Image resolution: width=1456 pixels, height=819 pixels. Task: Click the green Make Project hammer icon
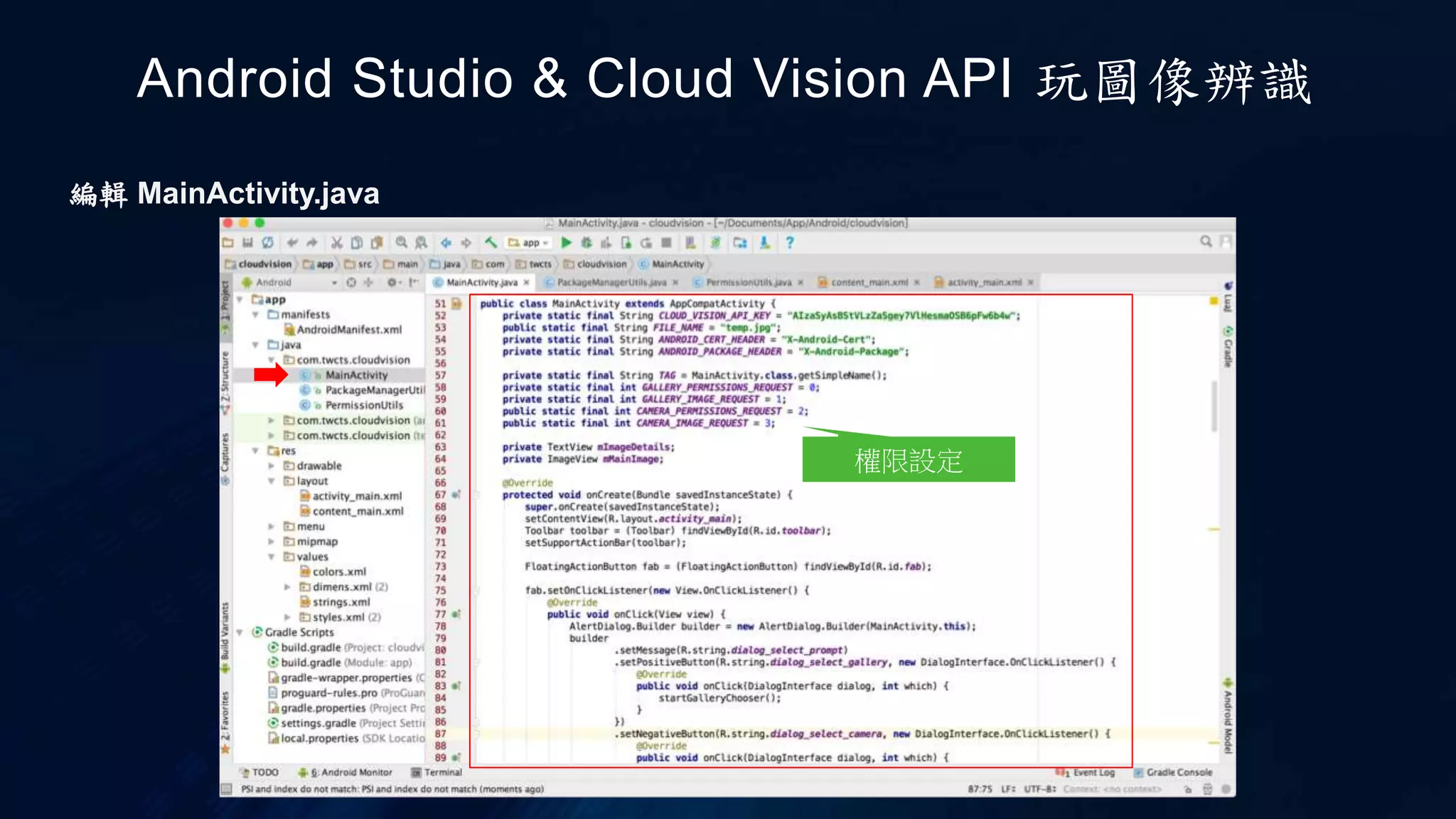click(x=491, y=242)
